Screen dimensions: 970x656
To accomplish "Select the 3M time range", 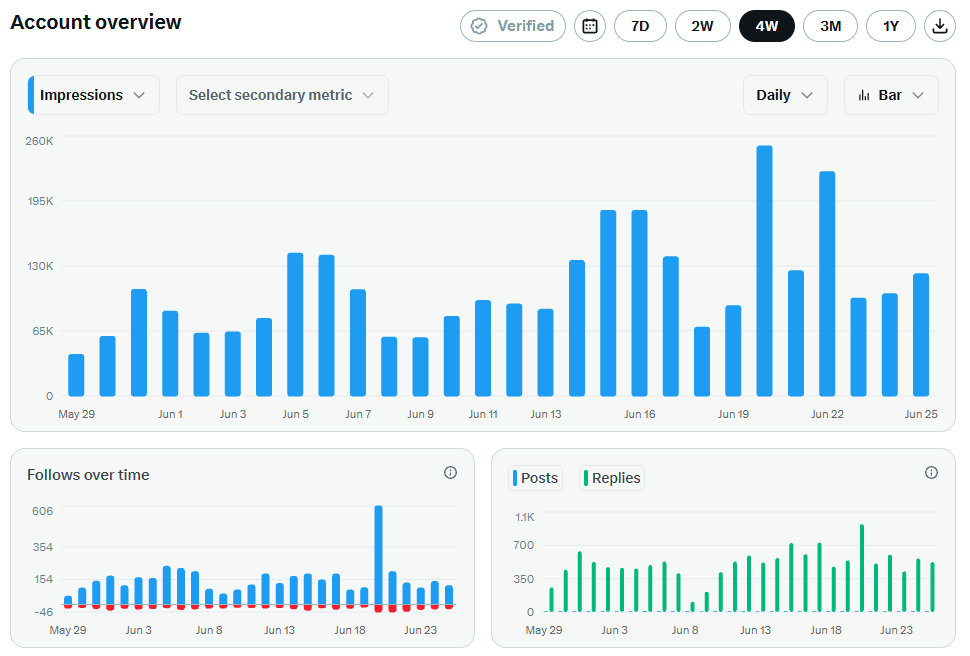I will (x=831, y=26).
